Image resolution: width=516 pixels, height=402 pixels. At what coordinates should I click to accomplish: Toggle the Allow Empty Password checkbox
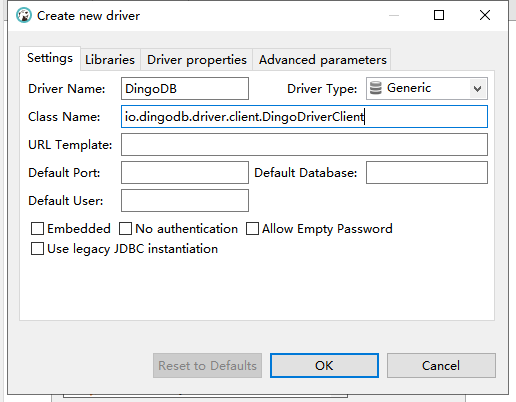(x=252, y=229)
